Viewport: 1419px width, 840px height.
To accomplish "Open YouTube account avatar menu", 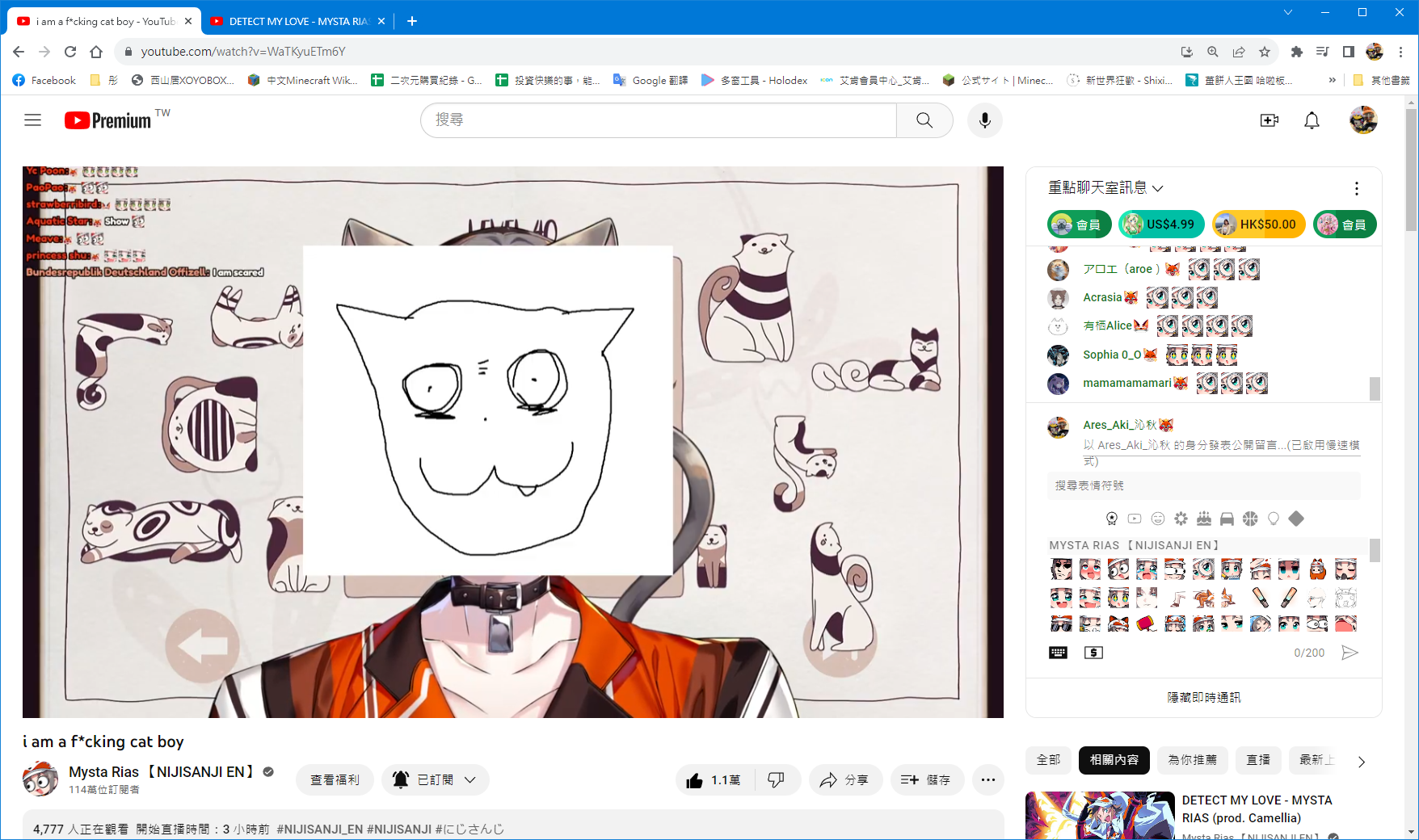I will [1363, 120].
